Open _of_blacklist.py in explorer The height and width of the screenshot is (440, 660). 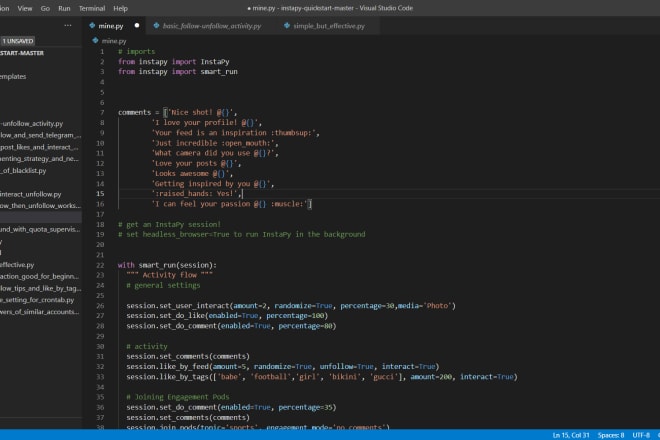tap(23, 171)
